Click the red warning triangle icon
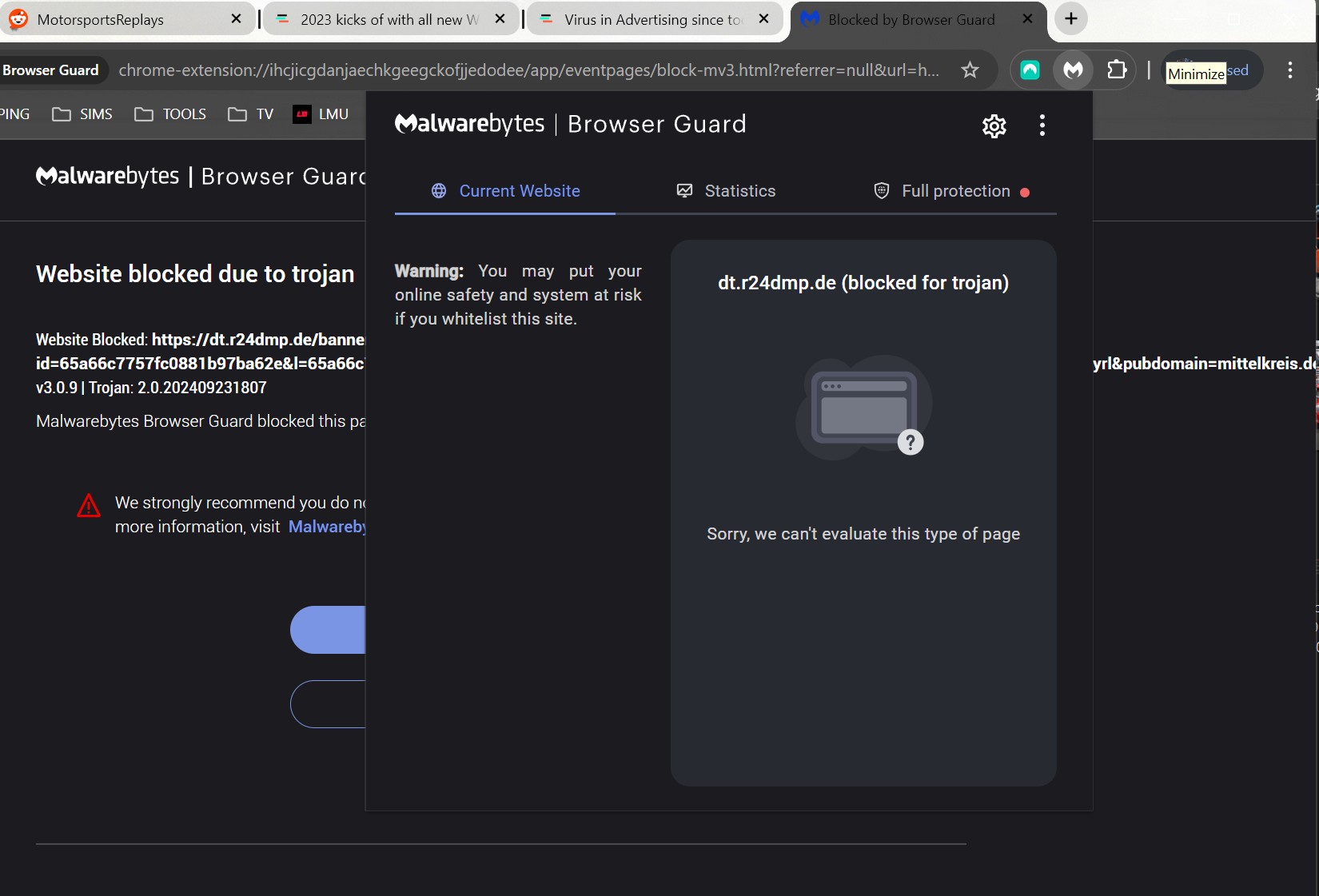The height and width of the screenshot is (896, 1319). coord(89,506)
